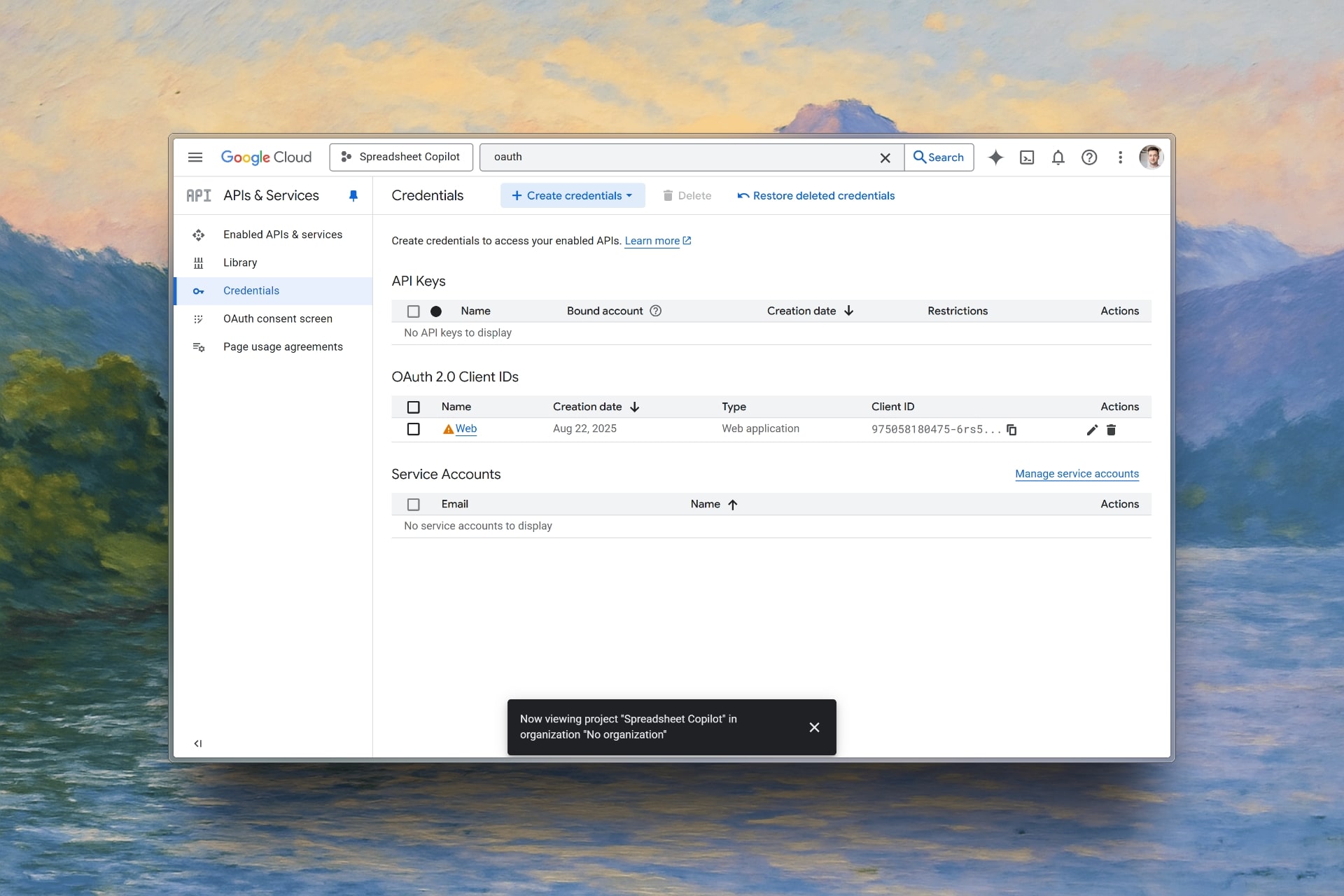Open the project picker for Spreadsheet Copilot
Screen dimensions: 1344x896
pos(400,157)
